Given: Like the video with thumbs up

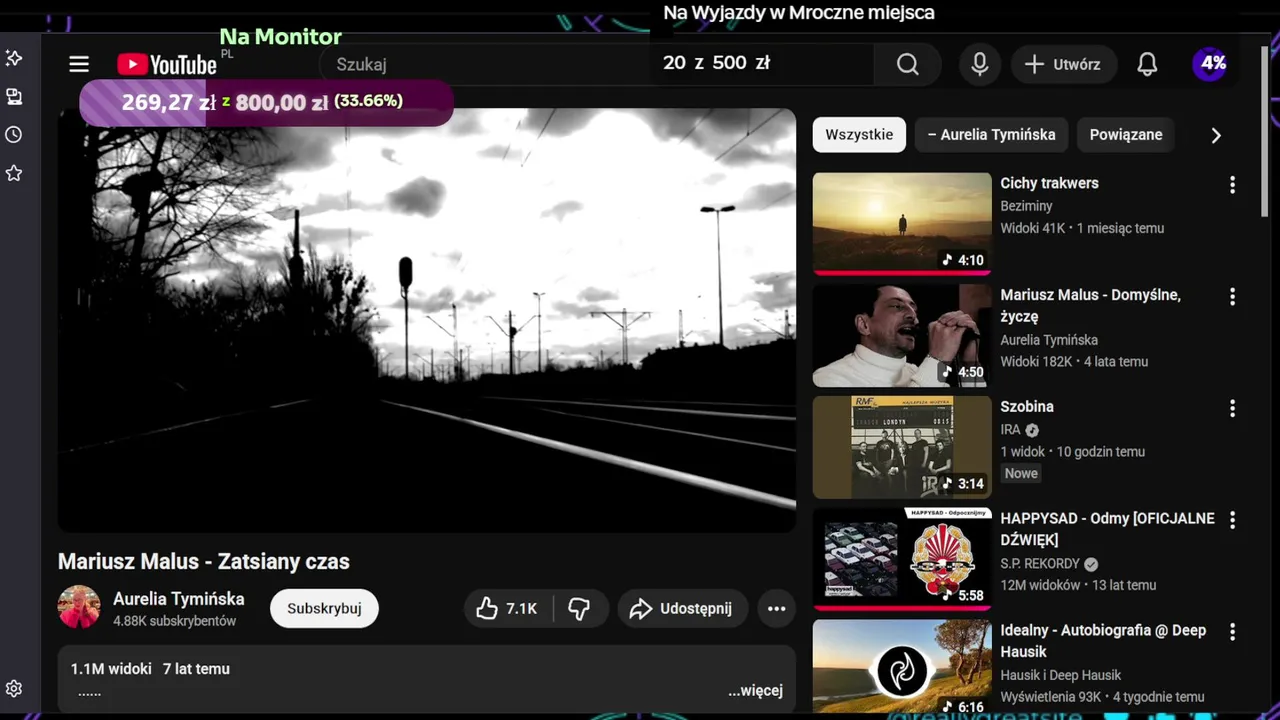Looking at the screenshot, I should (x=509, y=608).
